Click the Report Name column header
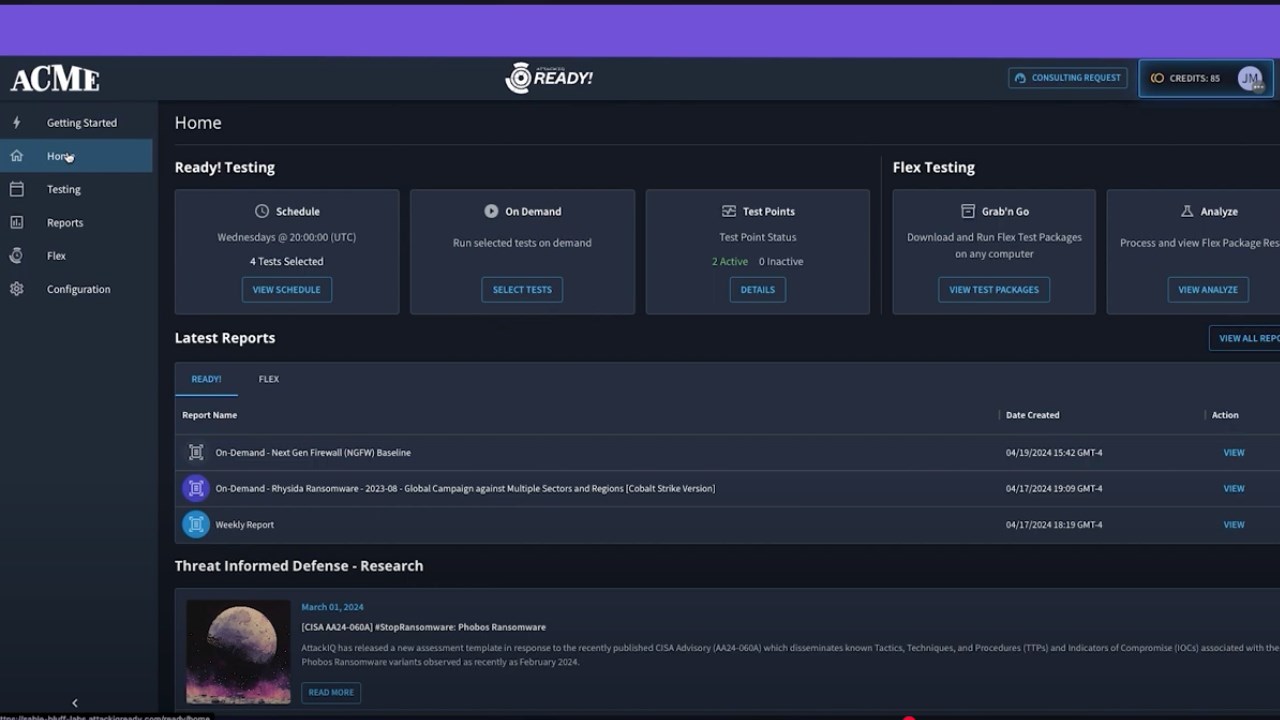Image resolution: width=1280 pixels, height=720 pixels. (x=210, y=415)
